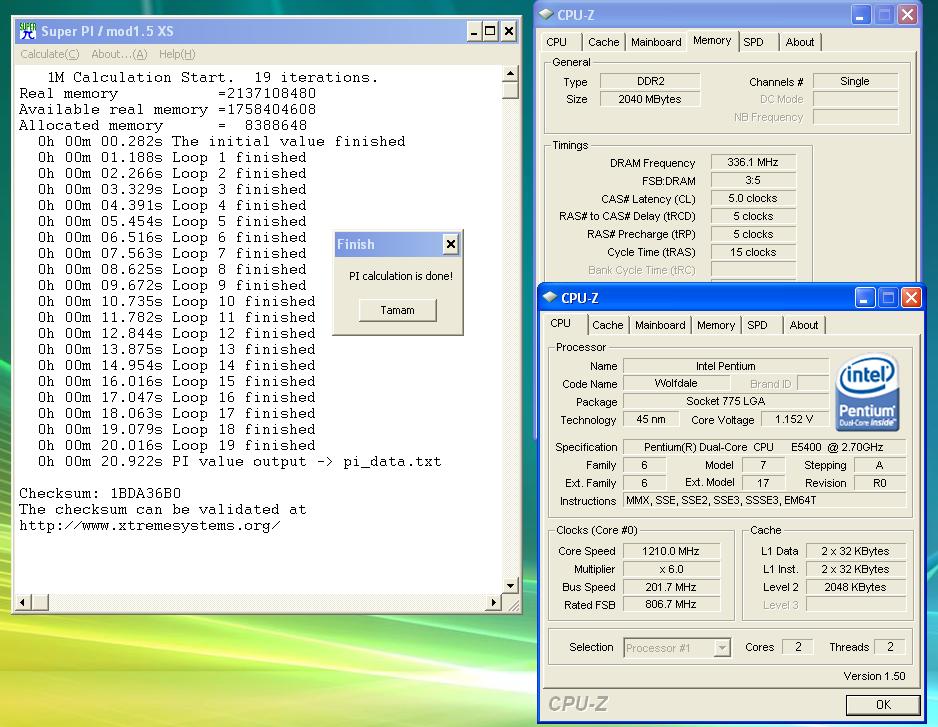
Task: Minimize the Super PI window
Action: click(474, 31)
